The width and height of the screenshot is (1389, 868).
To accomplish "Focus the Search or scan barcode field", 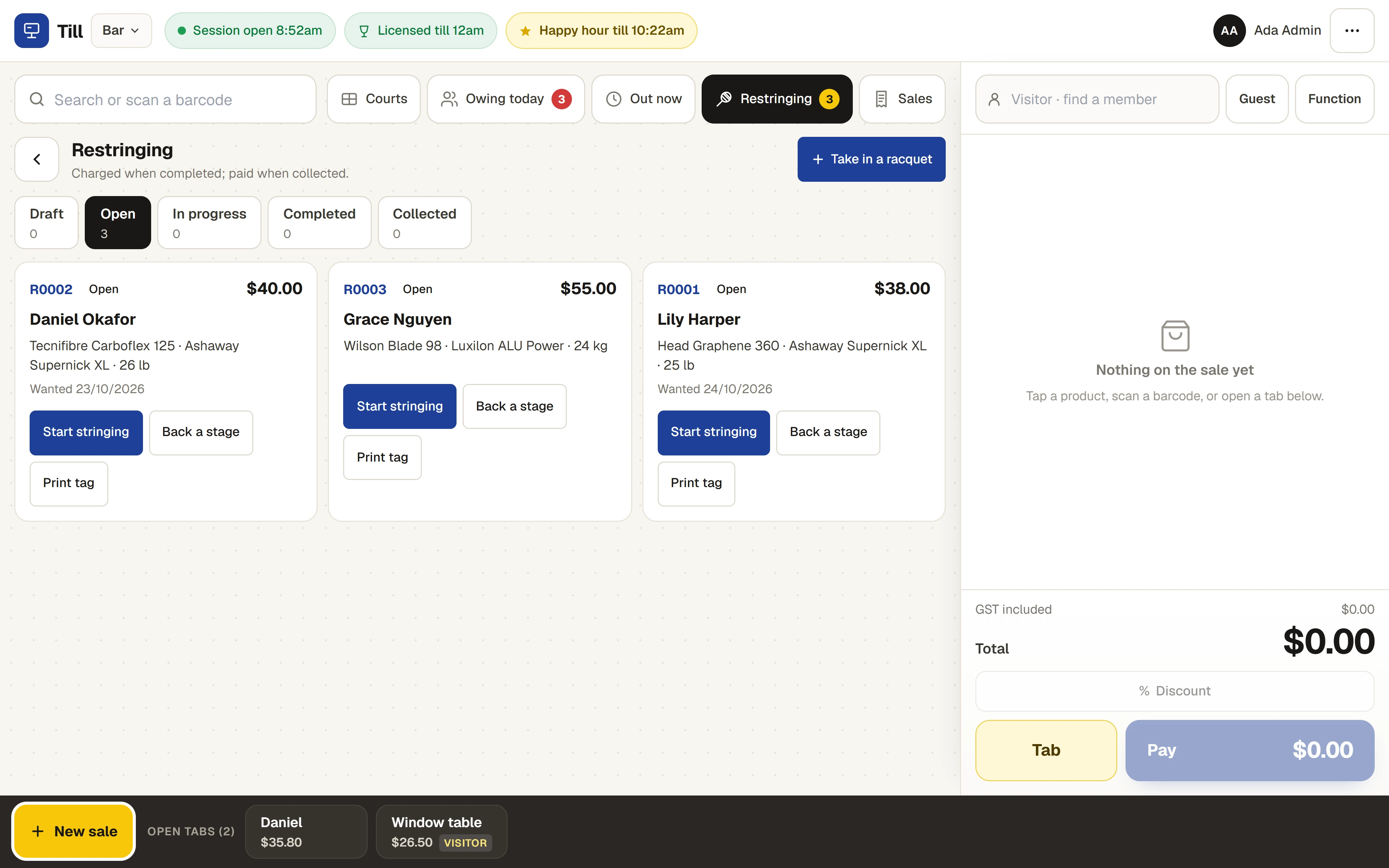I will [165, 99].
